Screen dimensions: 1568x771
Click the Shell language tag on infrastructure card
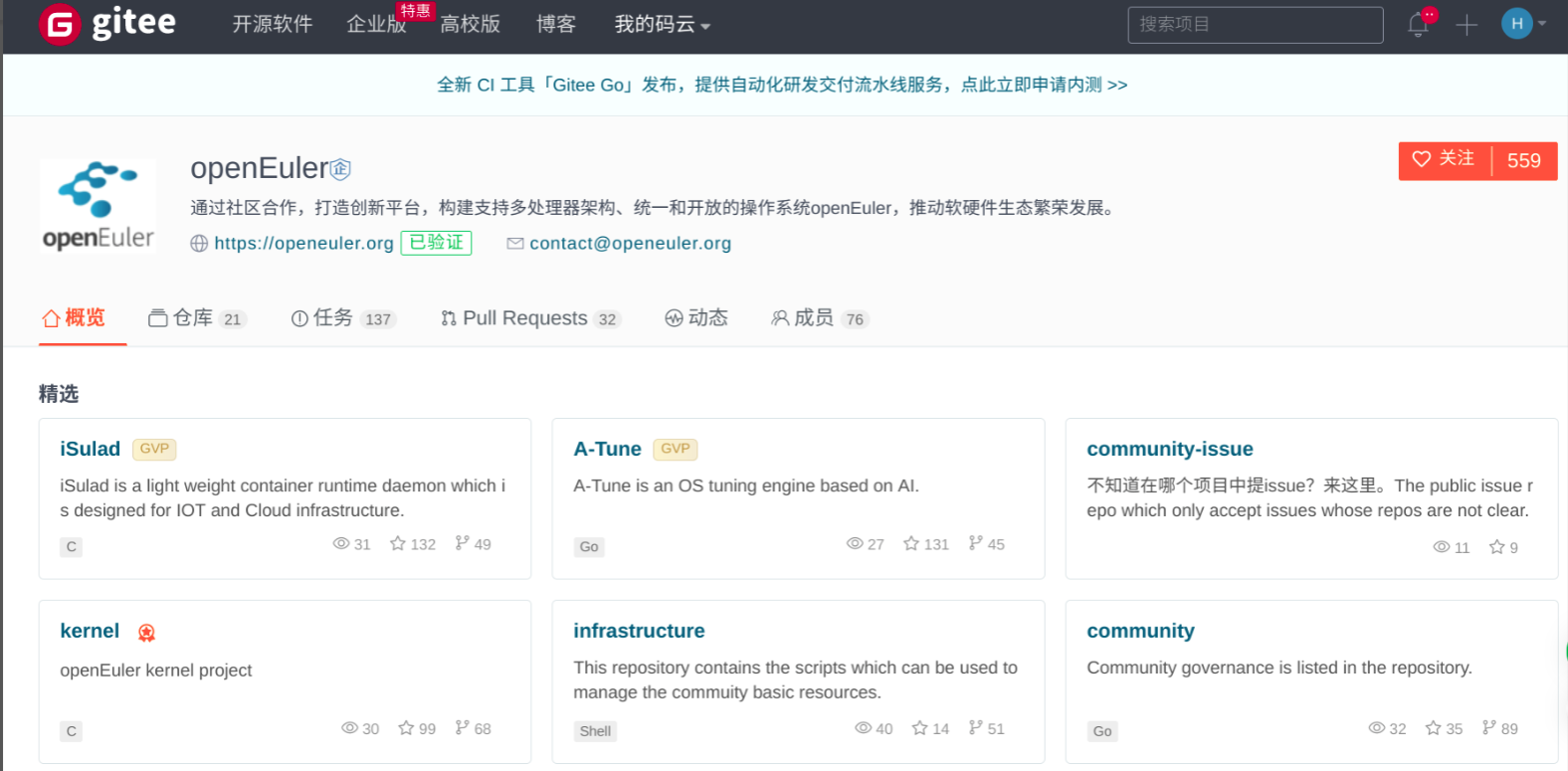(595, 731)
